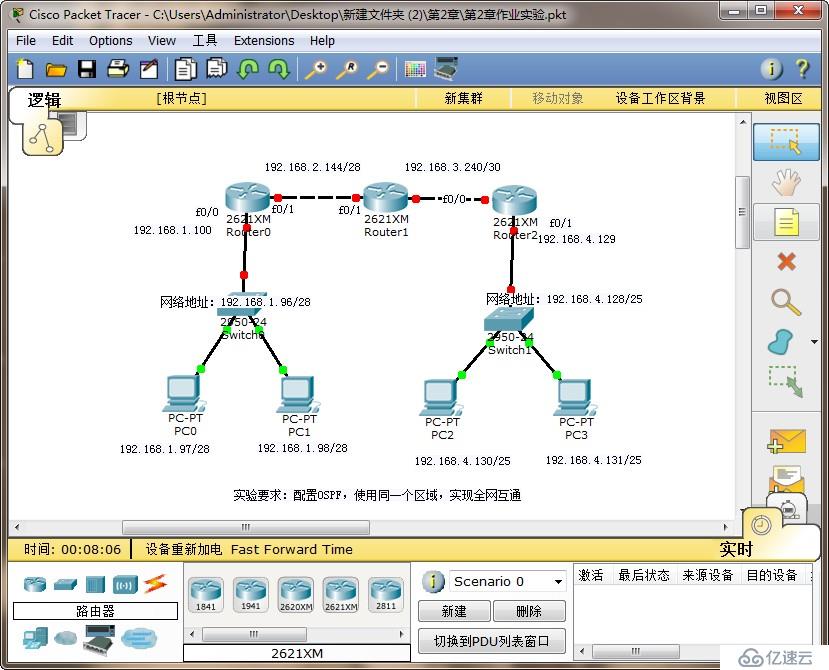Viewport: 829px width, 670px height.
Task: Select End Devices category icon
Action: (35, 638)
